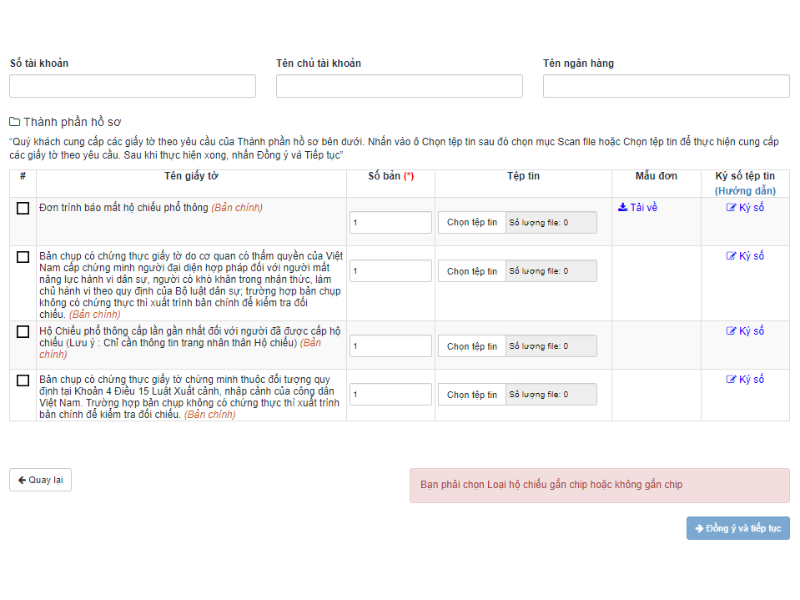Tick checkbox for Hộ chiếu phổ thông cấp lần gần nhất

pos(23,332)
